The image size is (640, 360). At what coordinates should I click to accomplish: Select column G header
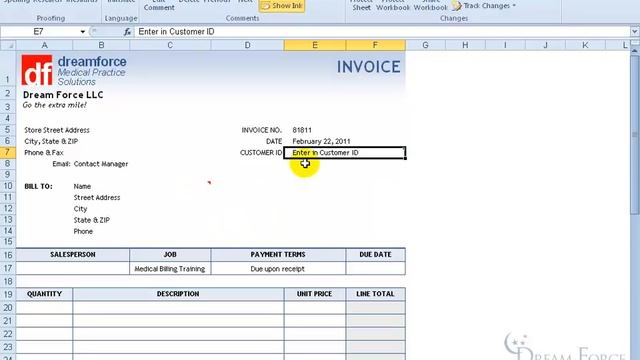(425, 45)
